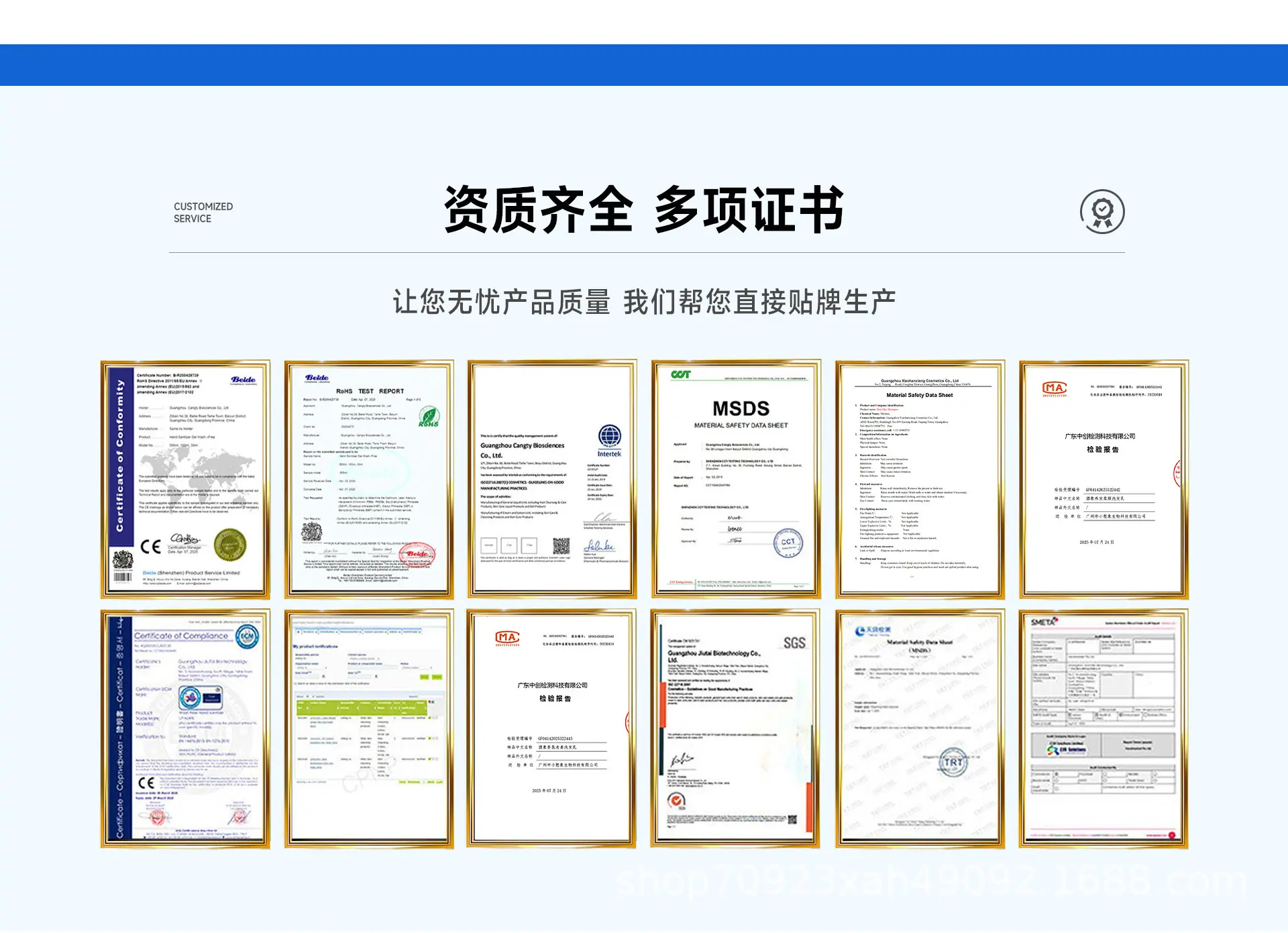Open the SGS certificate thumbnail
Screen dimensions: 1288x933
tap(736, 729)
